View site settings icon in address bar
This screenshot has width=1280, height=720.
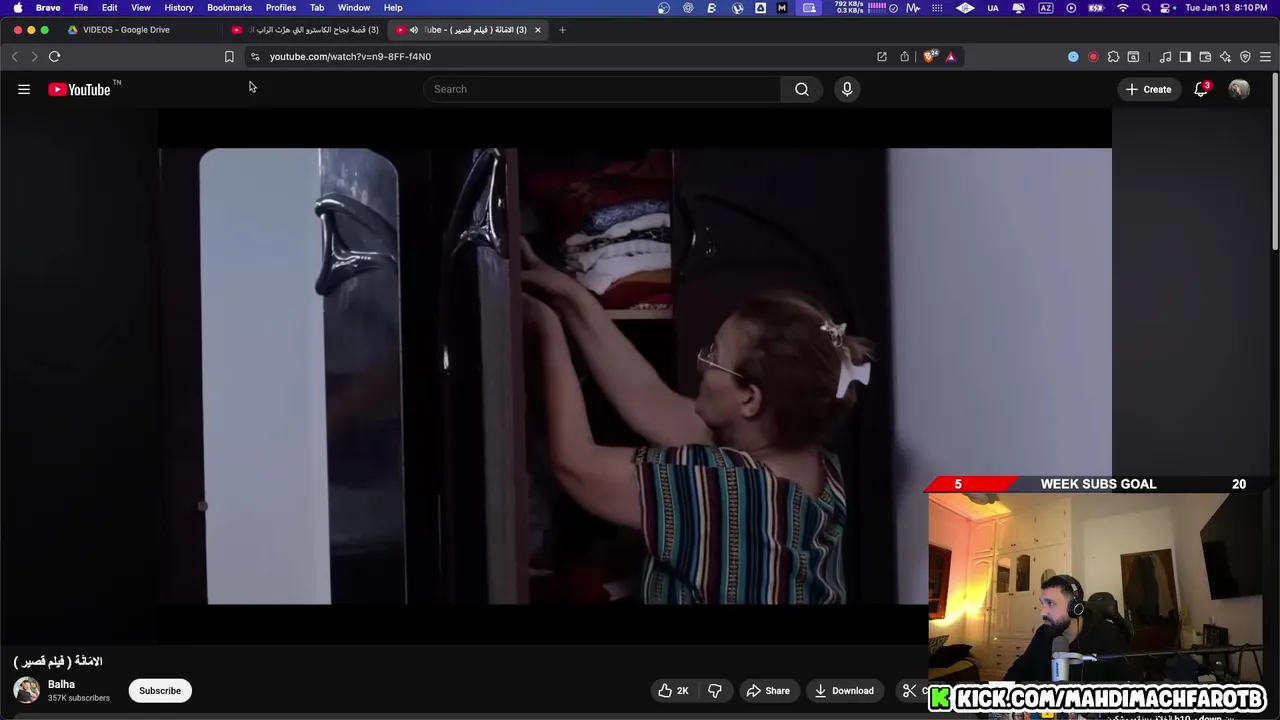click(x=255, y=57)
